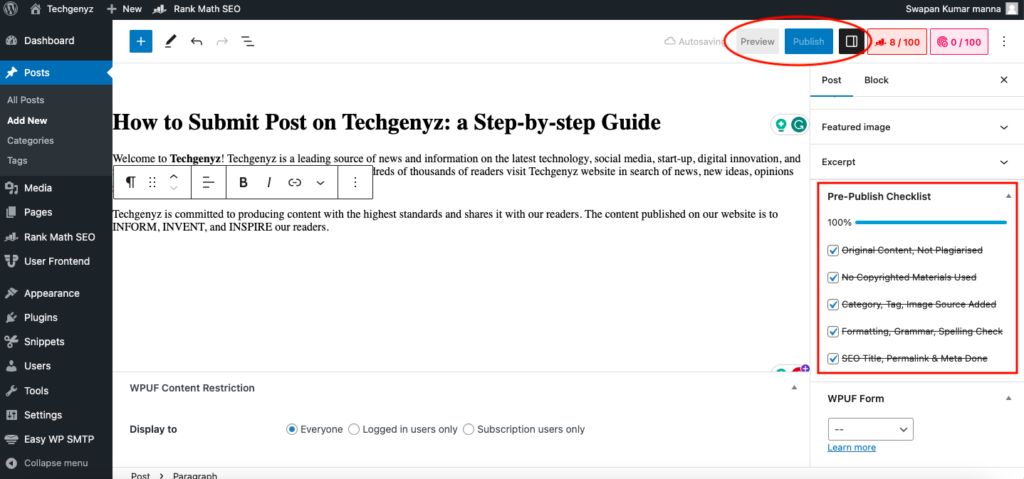Open the document overview list view
This screenshot has width=1024, height=479.
(248, 41)
